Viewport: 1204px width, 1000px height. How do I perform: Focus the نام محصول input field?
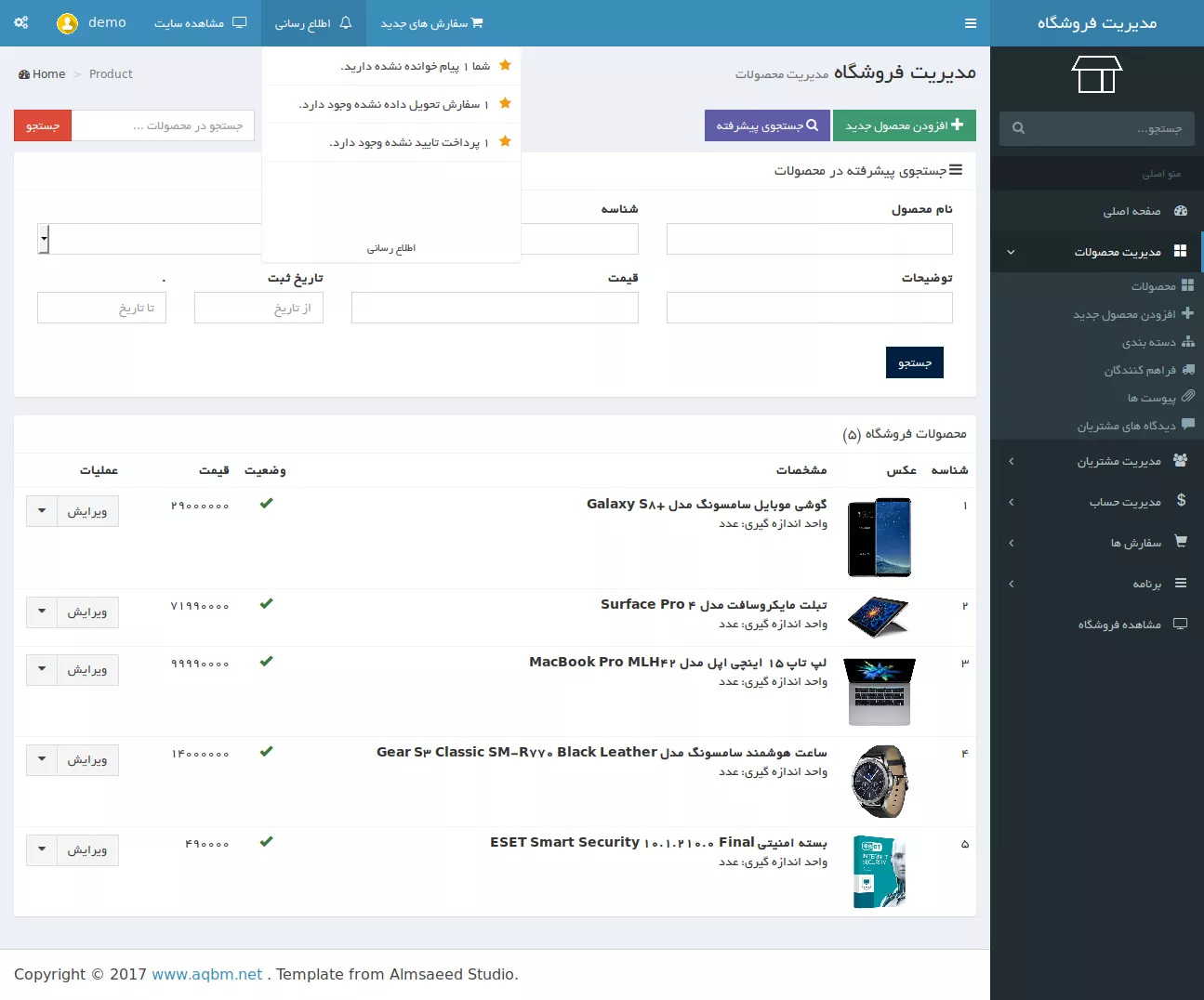pos(810,239)
